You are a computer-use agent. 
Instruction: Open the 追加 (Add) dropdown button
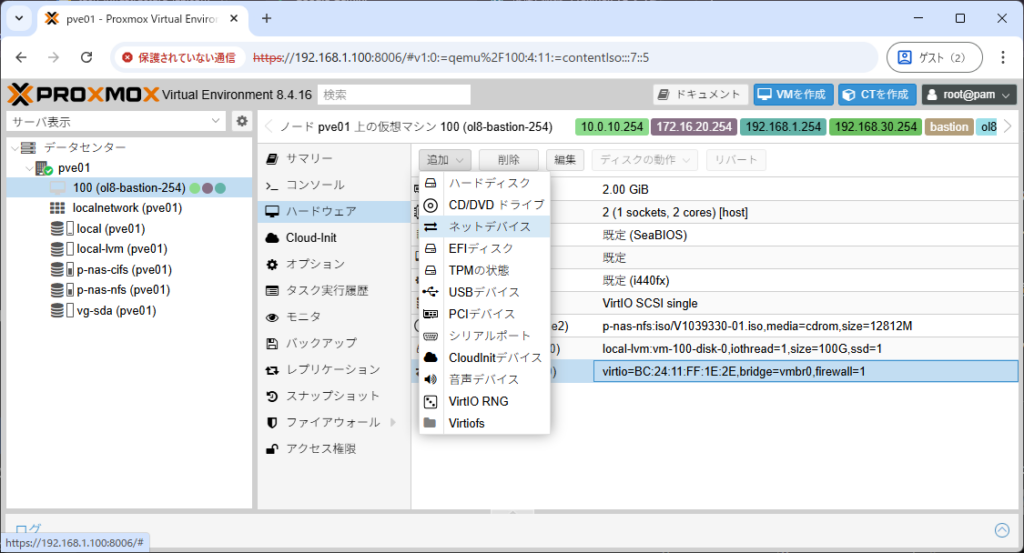click(445, 160)
